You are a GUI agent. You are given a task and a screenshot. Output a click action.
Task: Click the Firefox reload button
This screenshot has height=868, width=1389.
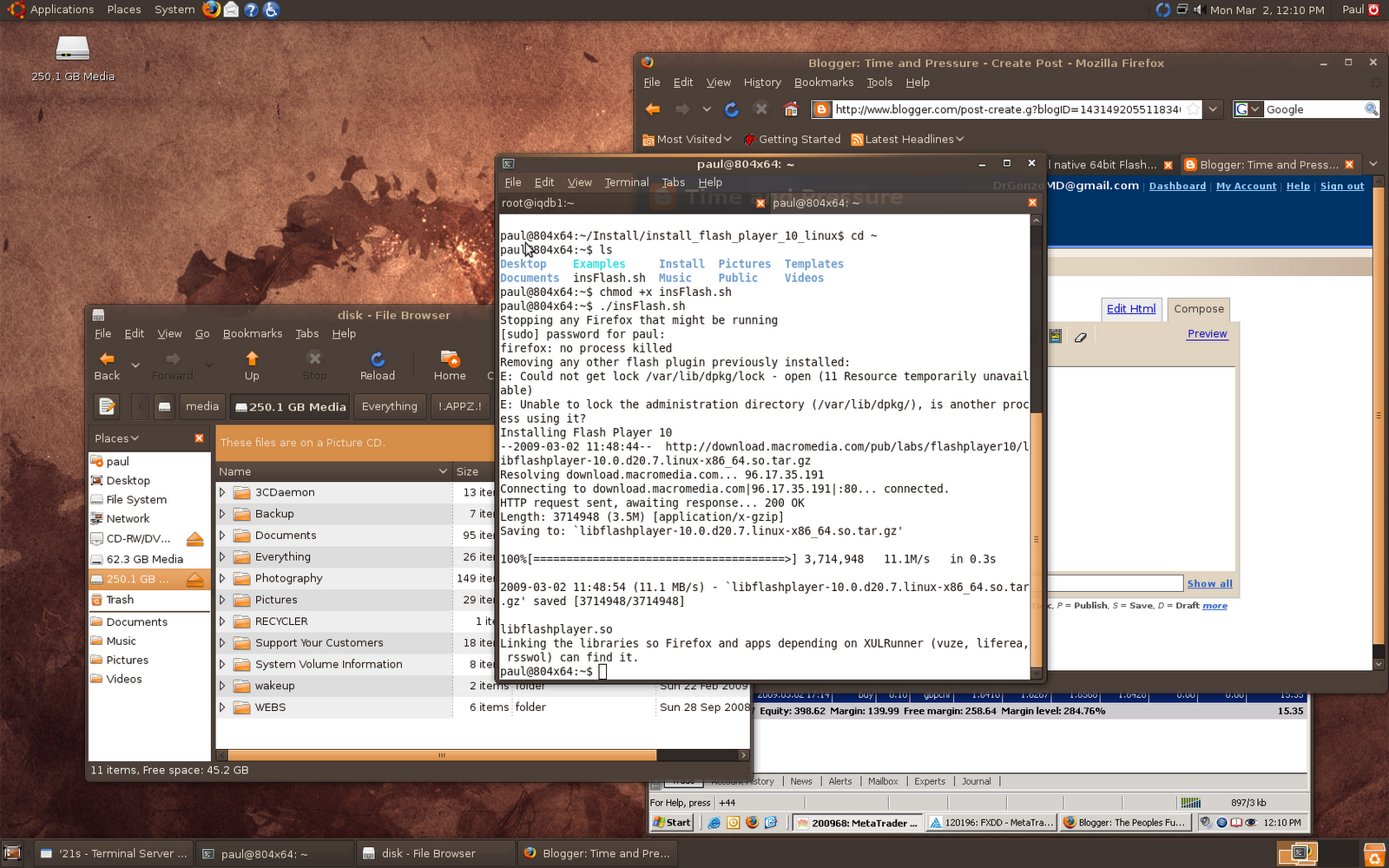click(731, 109)
